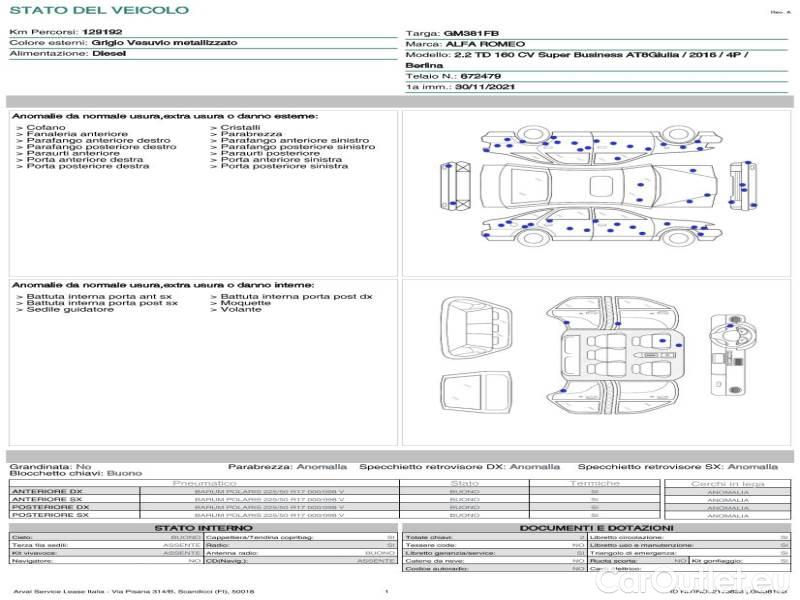Screen dimensions: 800x600
Task: Select the 'Cofano' anomaly item
Action: point(46,128)
